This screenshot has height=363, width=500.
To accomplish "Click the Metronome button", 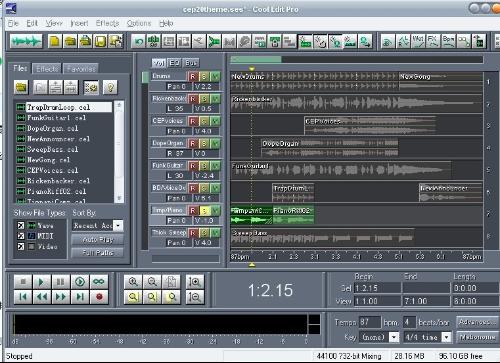I will [x=477, y=337].
